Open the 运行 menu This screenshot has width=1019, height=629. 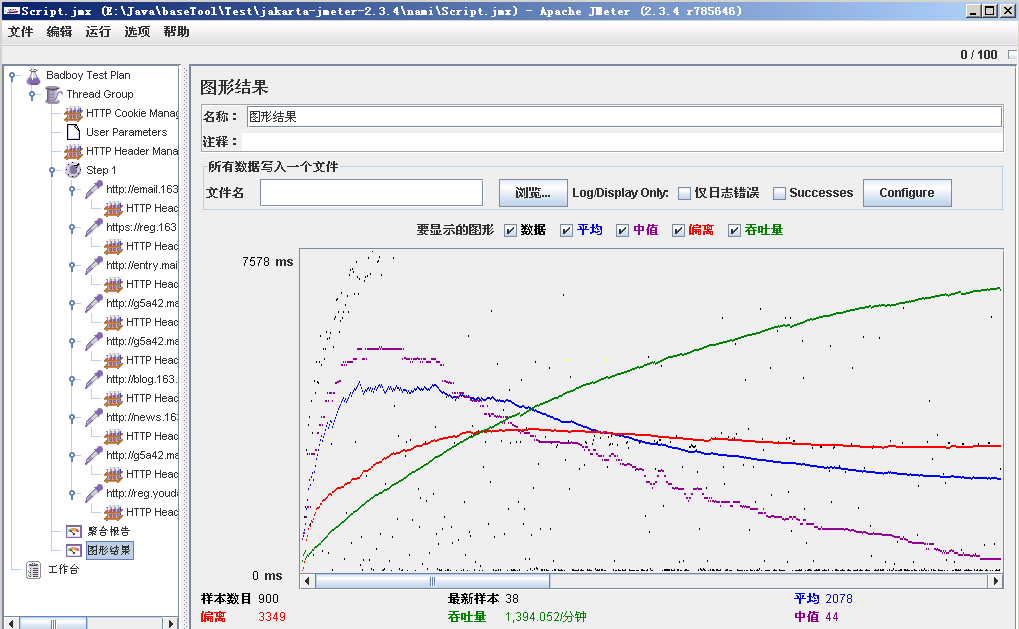coord(97,31)
